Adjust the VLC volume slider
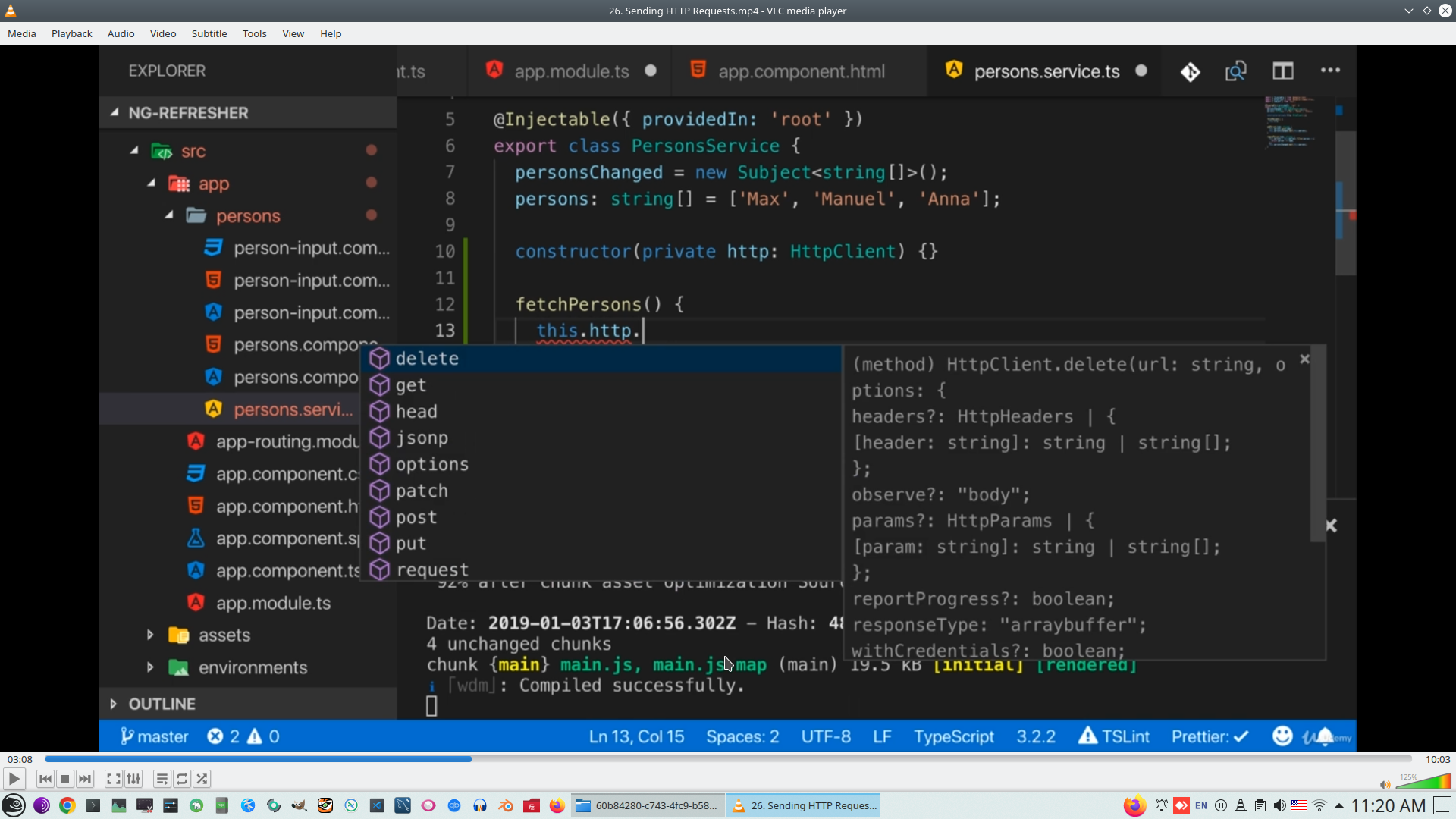 (1424, 782)
